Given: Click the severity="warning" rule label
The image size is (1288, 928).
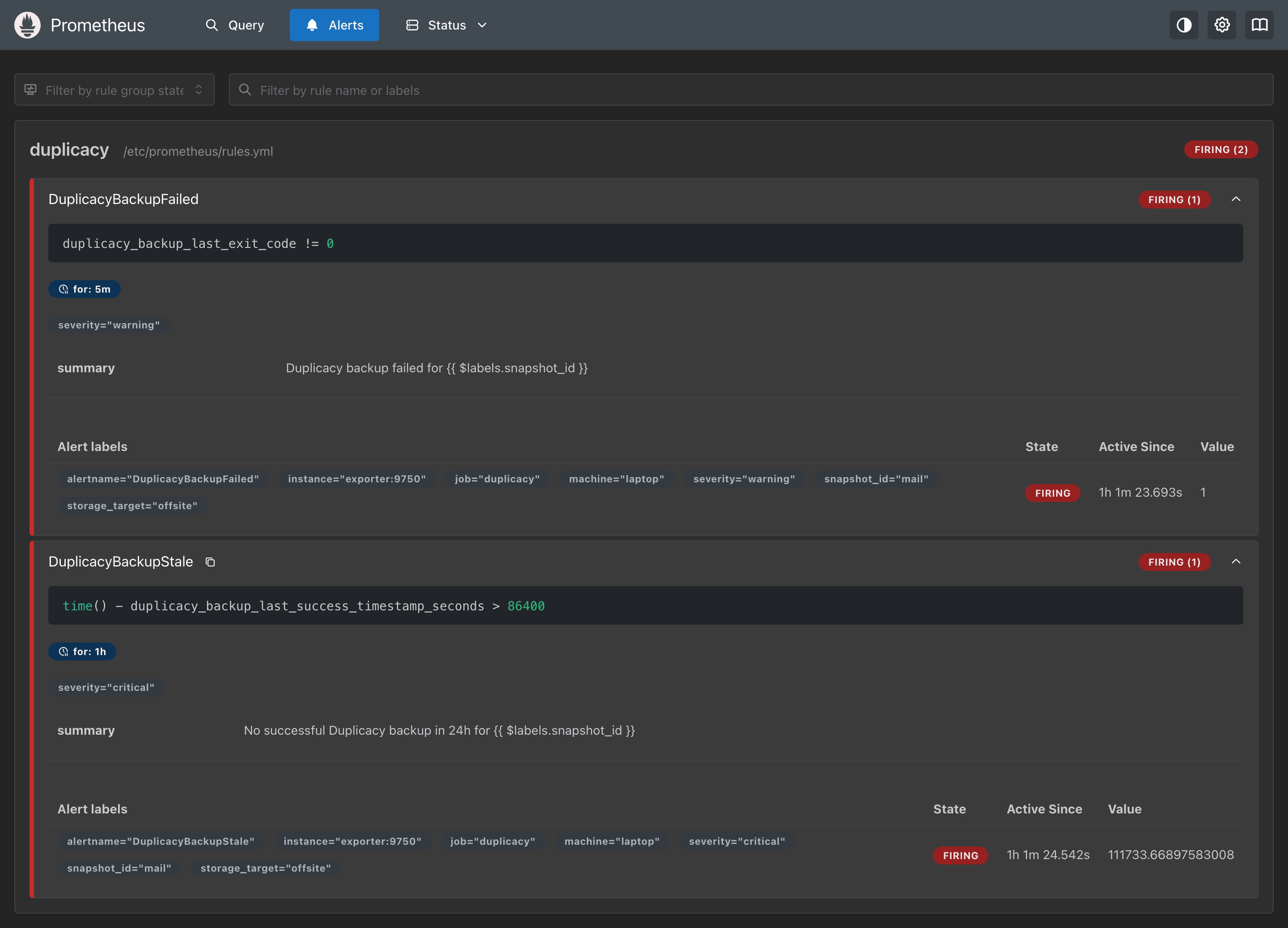Looking at the screenshot, I should tap(109, 325).
